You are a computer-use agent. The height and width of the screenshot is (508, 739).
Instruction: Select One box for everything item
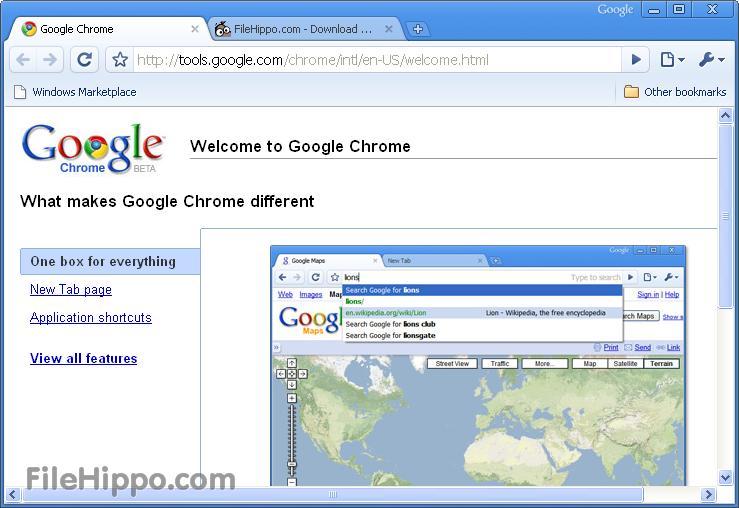(x=103, y=261)
